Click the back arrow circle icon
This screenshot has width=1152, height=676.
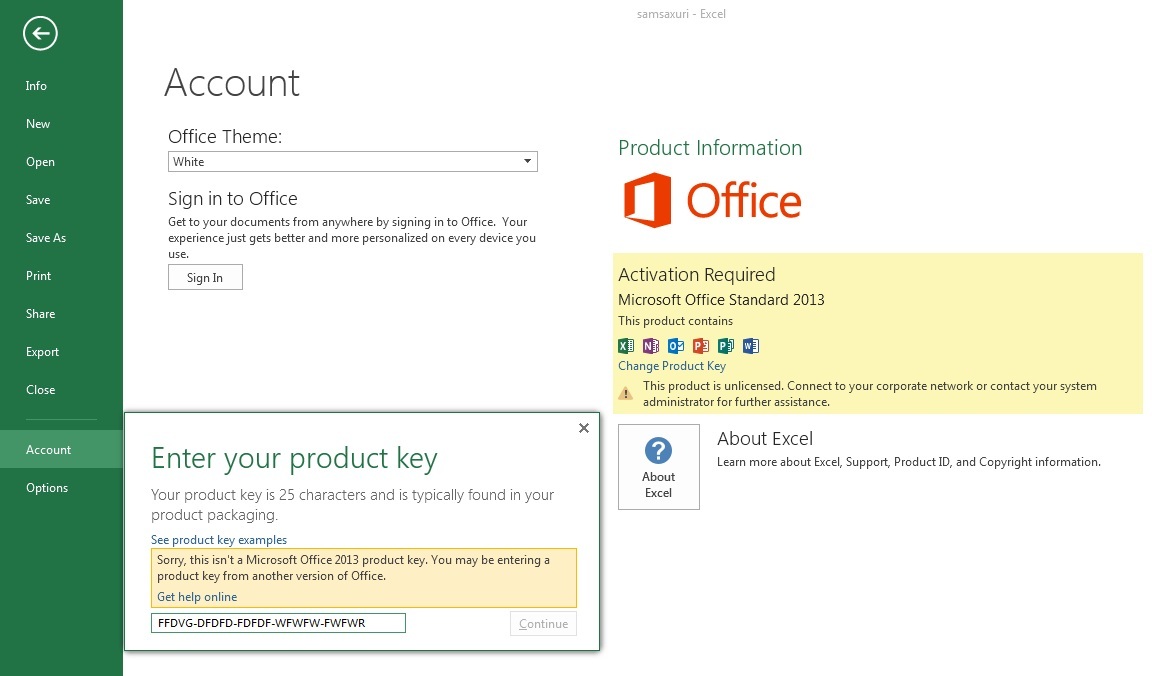click(40, 33)
